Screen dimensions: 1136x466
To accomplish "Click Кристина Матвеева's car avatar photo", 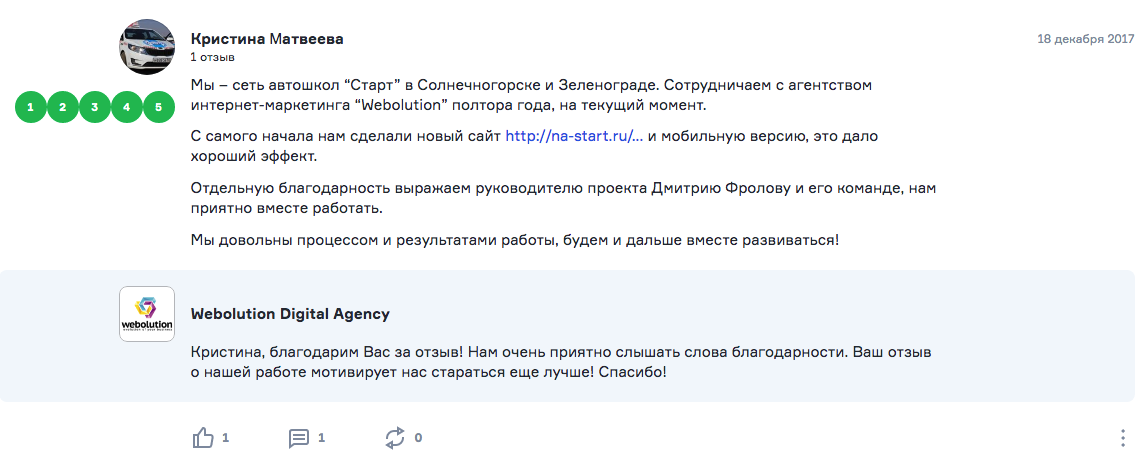I will click(146, 46).
